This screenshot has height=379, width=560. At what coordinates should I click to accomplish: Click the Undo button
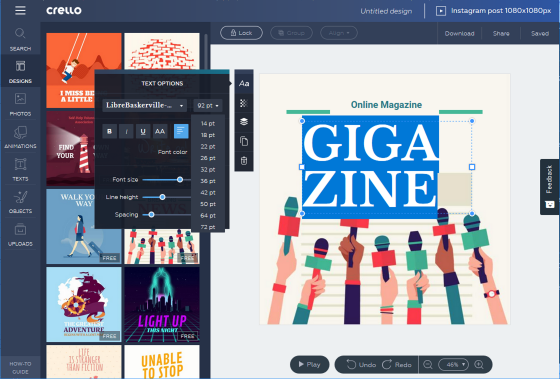click(x=361, y=365)
